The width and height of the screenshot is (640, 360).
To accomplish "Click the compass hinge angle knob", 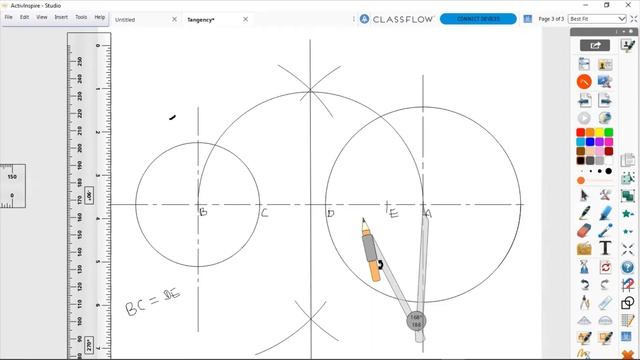I will click(x=416, y=321).
